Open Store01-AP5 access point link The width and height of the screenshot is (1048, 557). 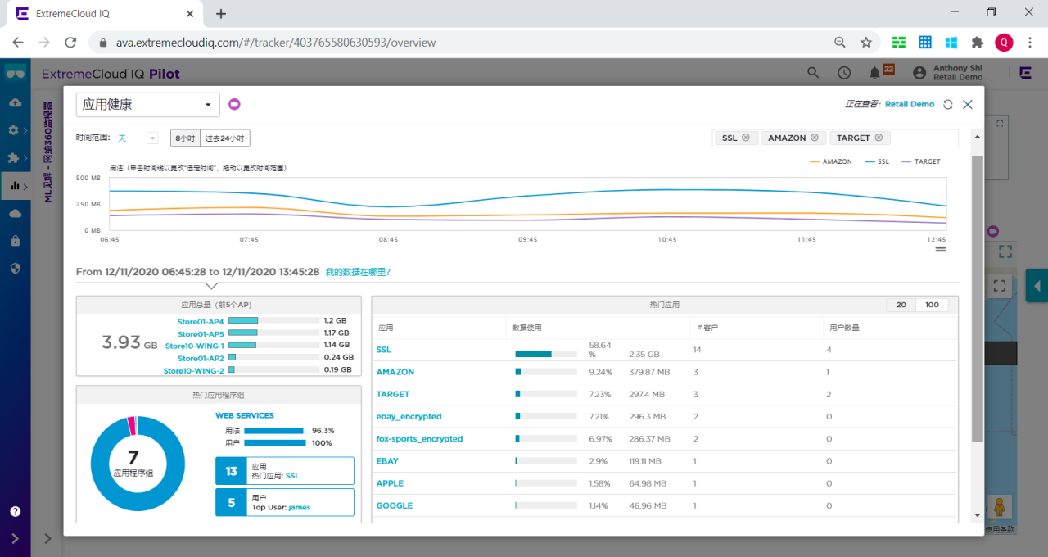pyautogui.click(x=201, y=334)
